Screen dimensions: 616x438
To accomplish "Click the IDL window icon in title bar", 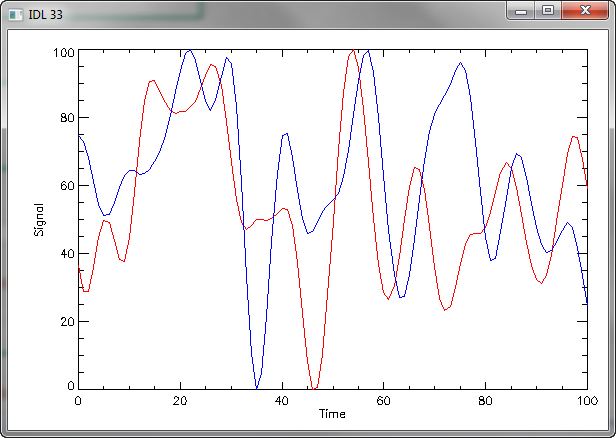I will pos(15,13).
